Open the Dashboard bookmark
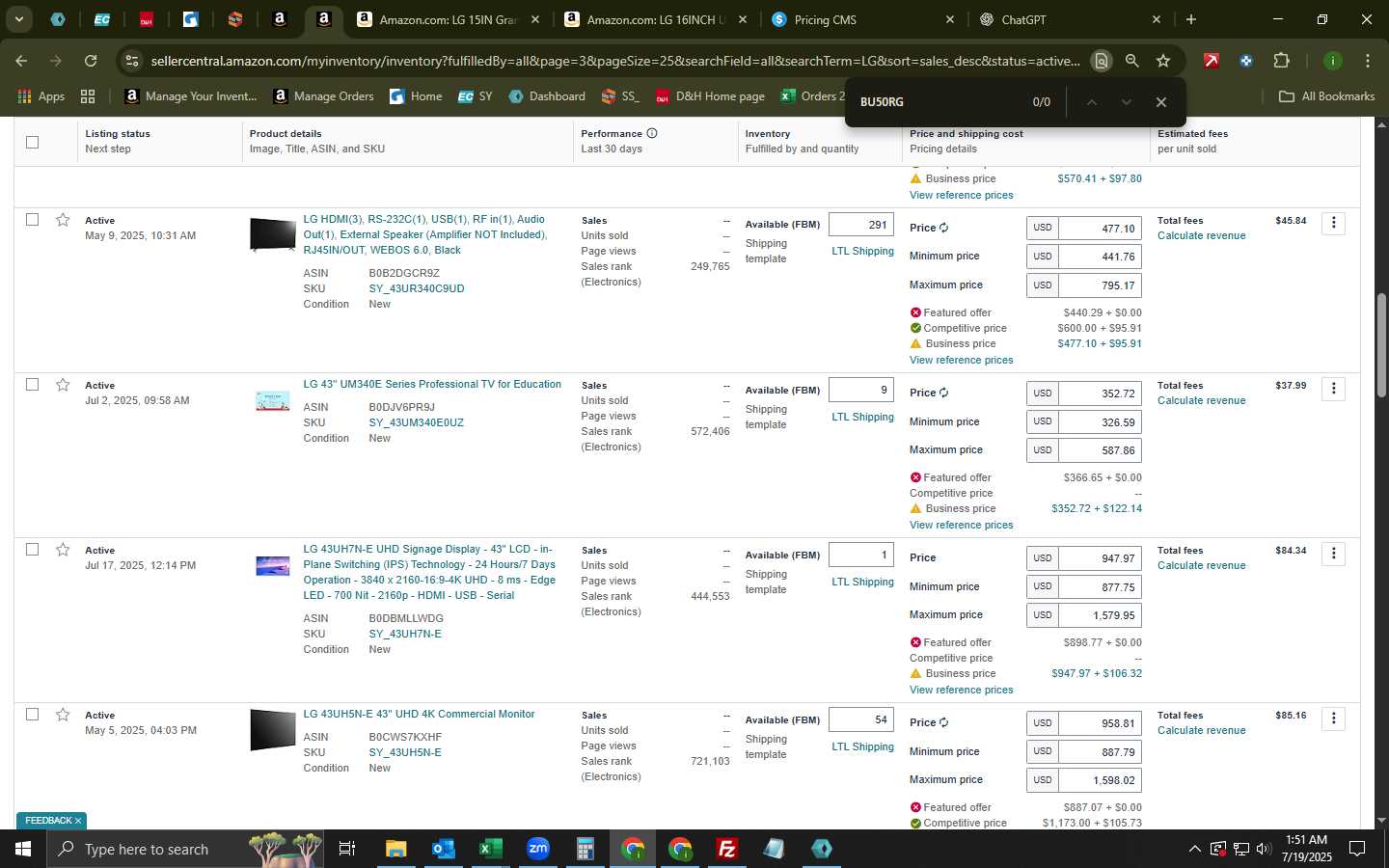Image resolution: width=1389 pixels, height=868 pixels. [x=547, y=96]
